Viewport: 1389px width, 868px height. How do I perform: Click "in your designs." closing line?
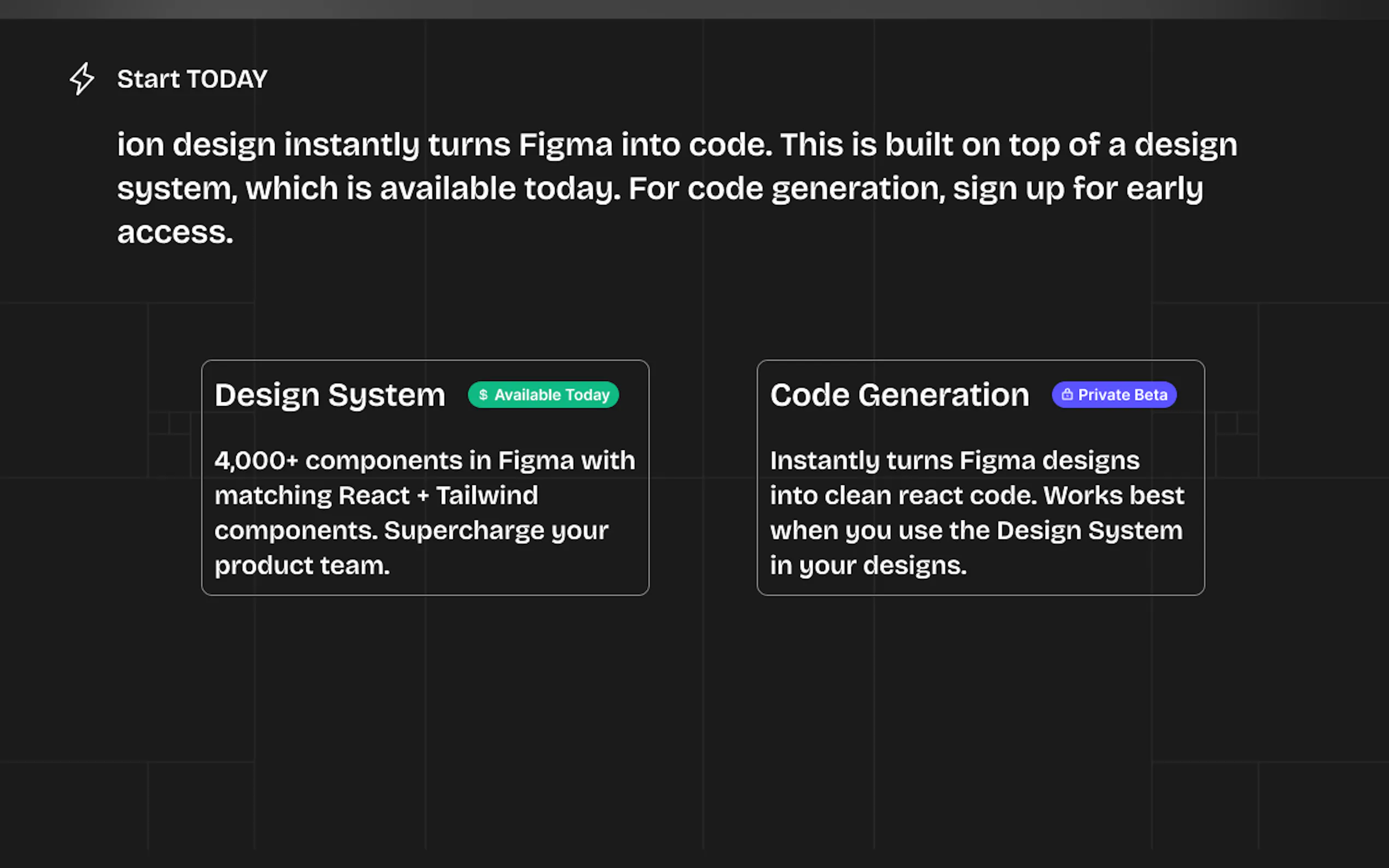[x=868, y=566]
